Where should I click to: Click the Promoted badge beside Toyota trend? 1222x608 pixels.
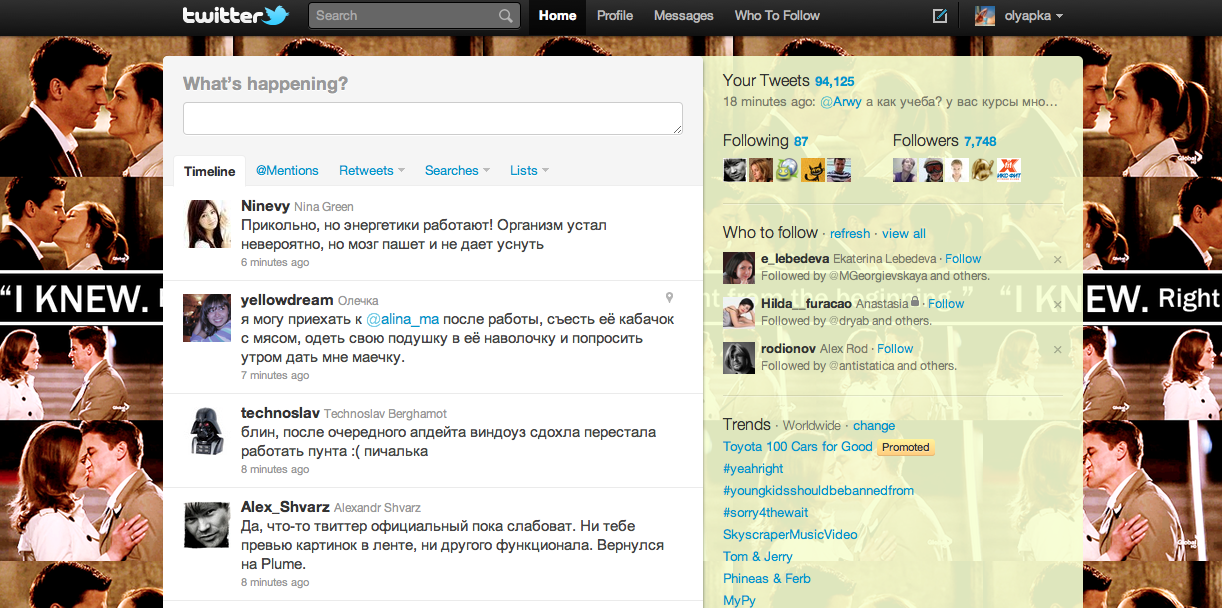click(906, 447)
